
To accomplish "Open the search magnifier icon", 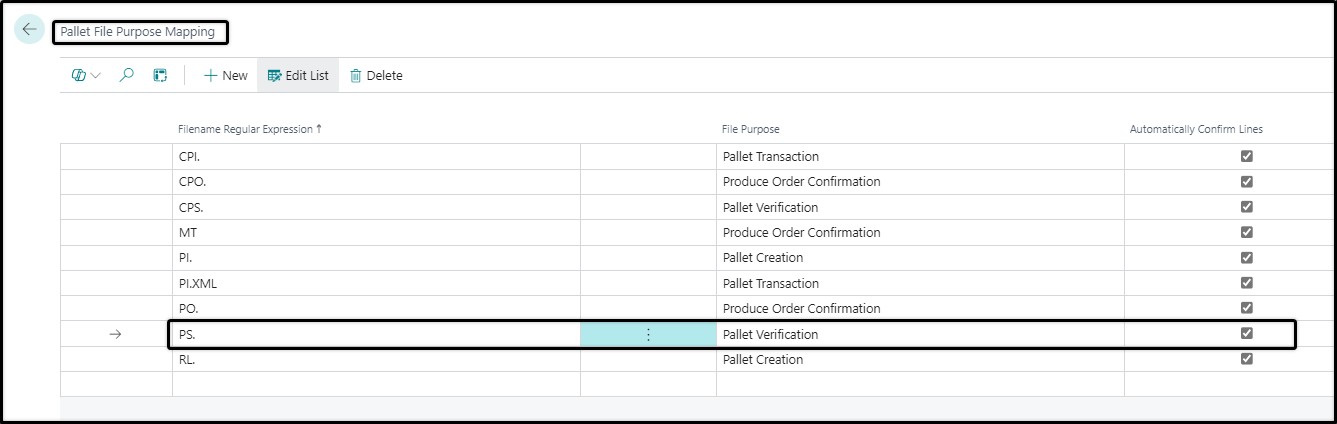I will pyautogui.click(x=126, y=75).
